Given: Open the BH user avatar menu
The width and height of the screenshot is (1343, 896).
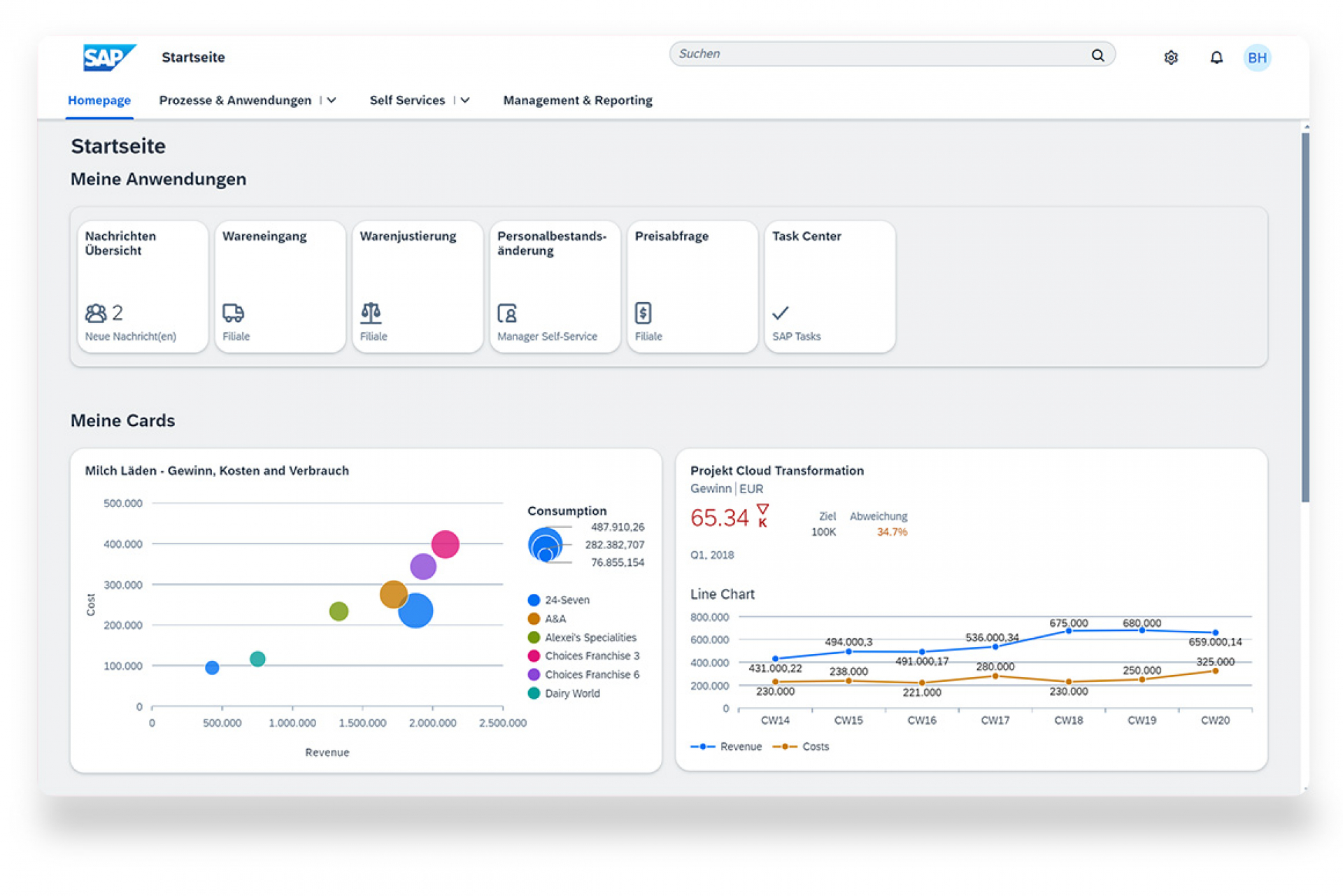Looking at the screenshot, I should click(1256, 58).
